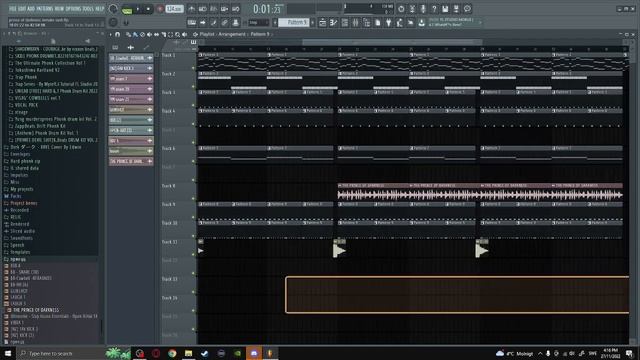Image resolution: width=640 pixels, height=360 pixels.
Task: Expand the My projects folder
Action: (22, 189)
